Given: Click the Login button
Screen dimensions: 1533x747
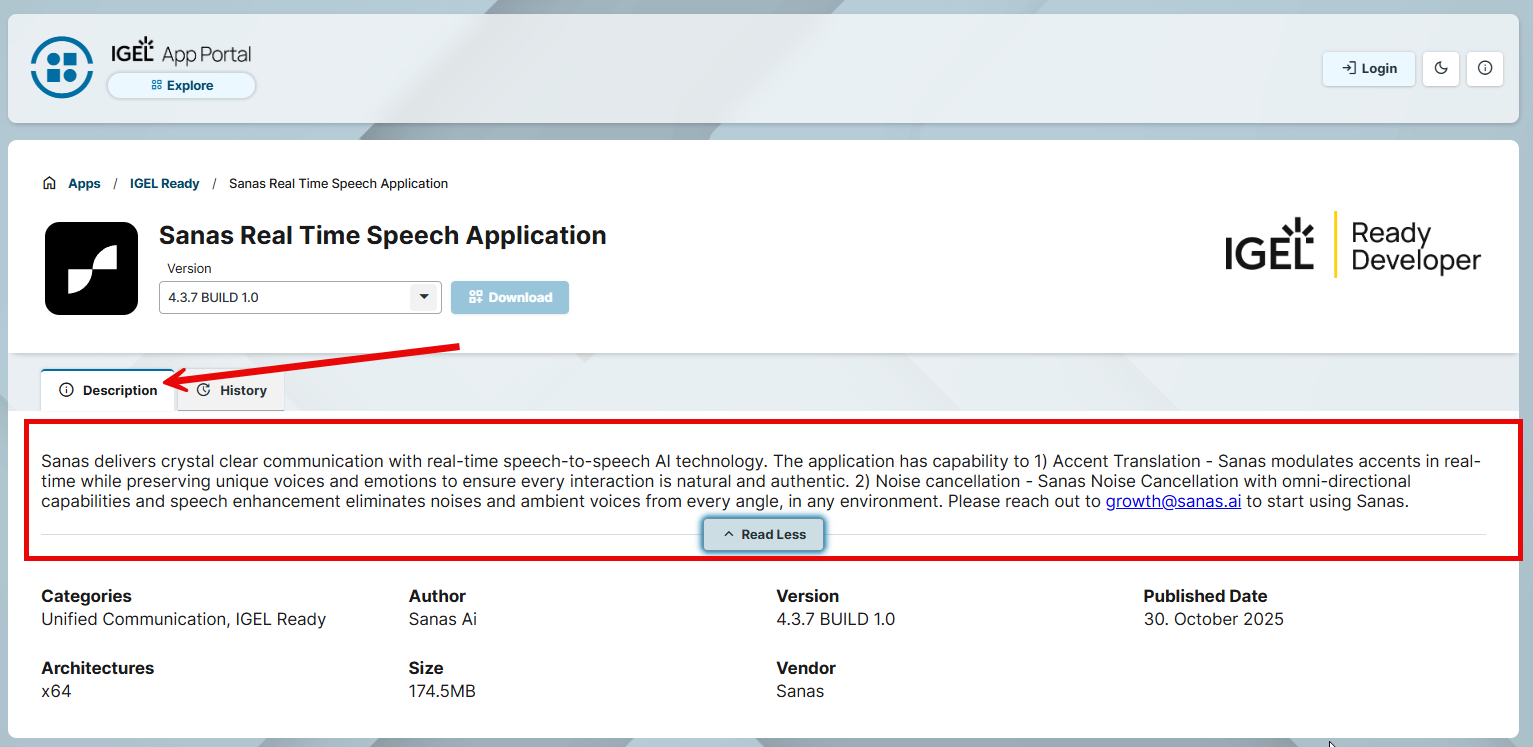Looking at the screenshot, I should tap(1368, 68).
